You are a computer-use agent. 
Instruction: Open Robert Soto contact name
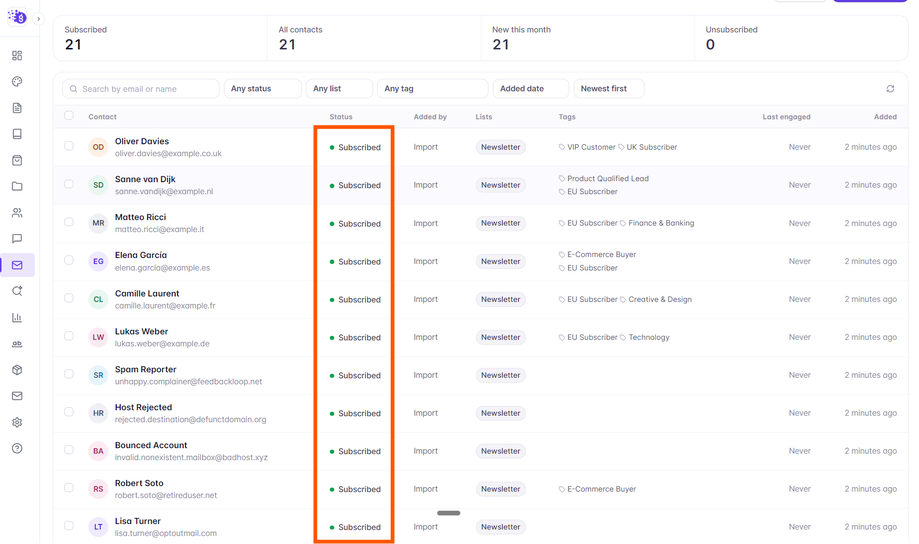pyautogui.click(x=139, y=483)
